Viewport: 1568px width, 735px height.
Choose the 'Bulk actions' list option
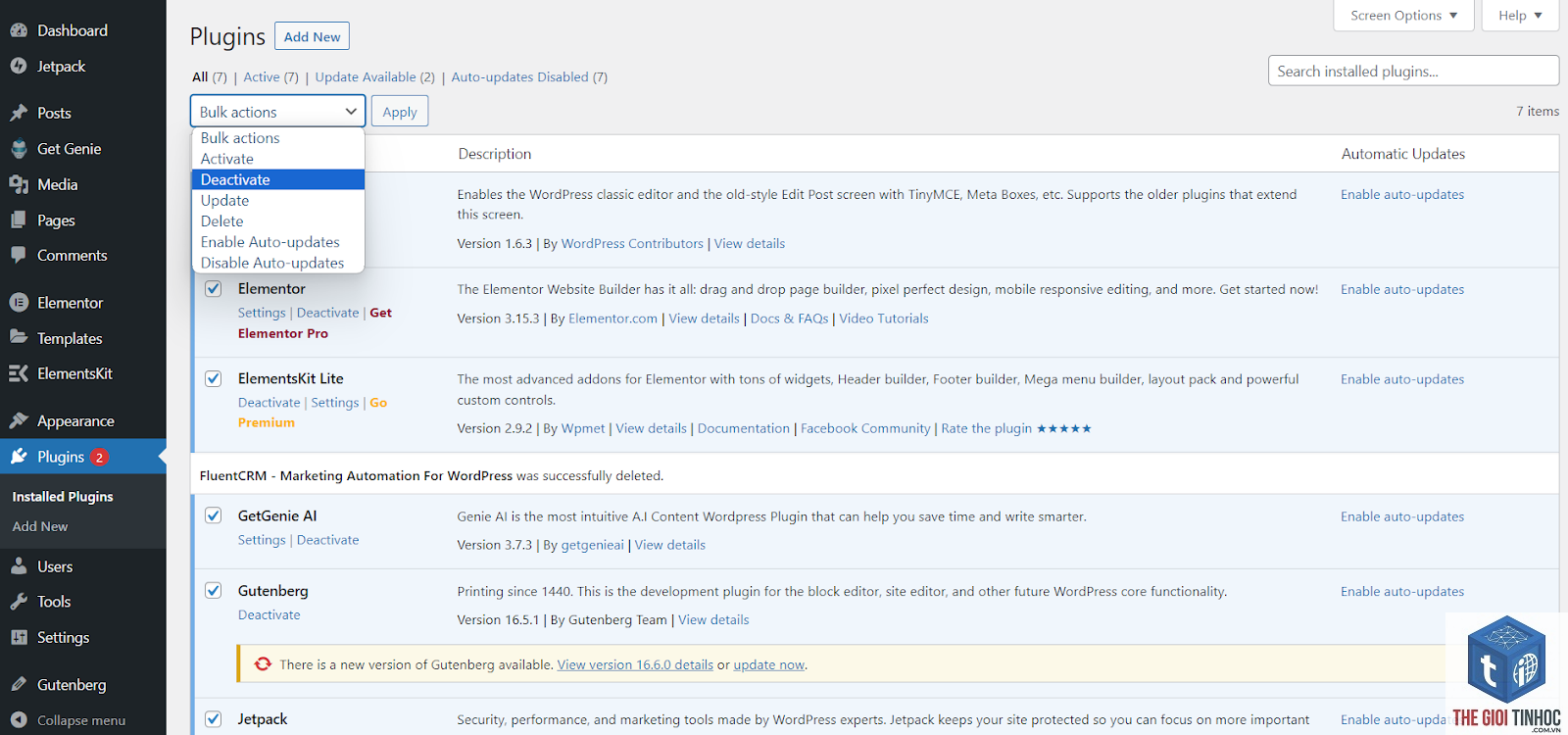pyautogui.click(x=277, y=138)
